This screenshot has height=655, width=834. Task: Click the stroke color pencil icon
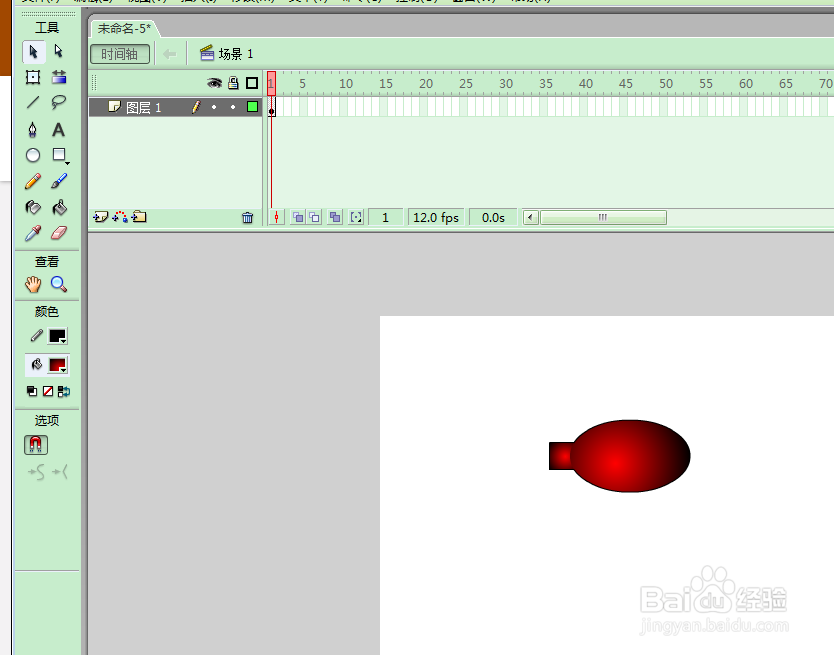[x=36, y=336]
